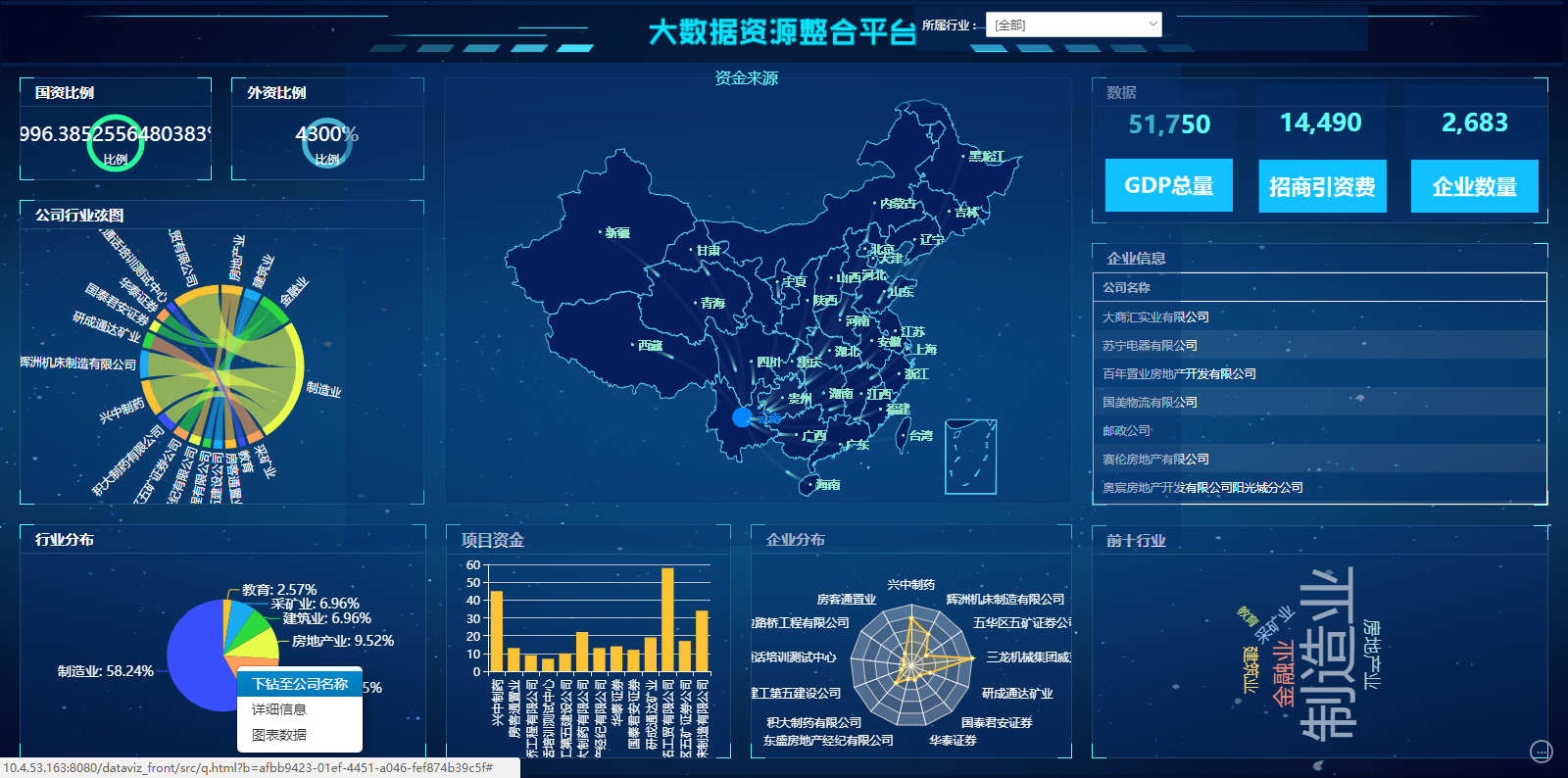
Task: Select company row 国美物流有限公司
Action: [1319, 403]
